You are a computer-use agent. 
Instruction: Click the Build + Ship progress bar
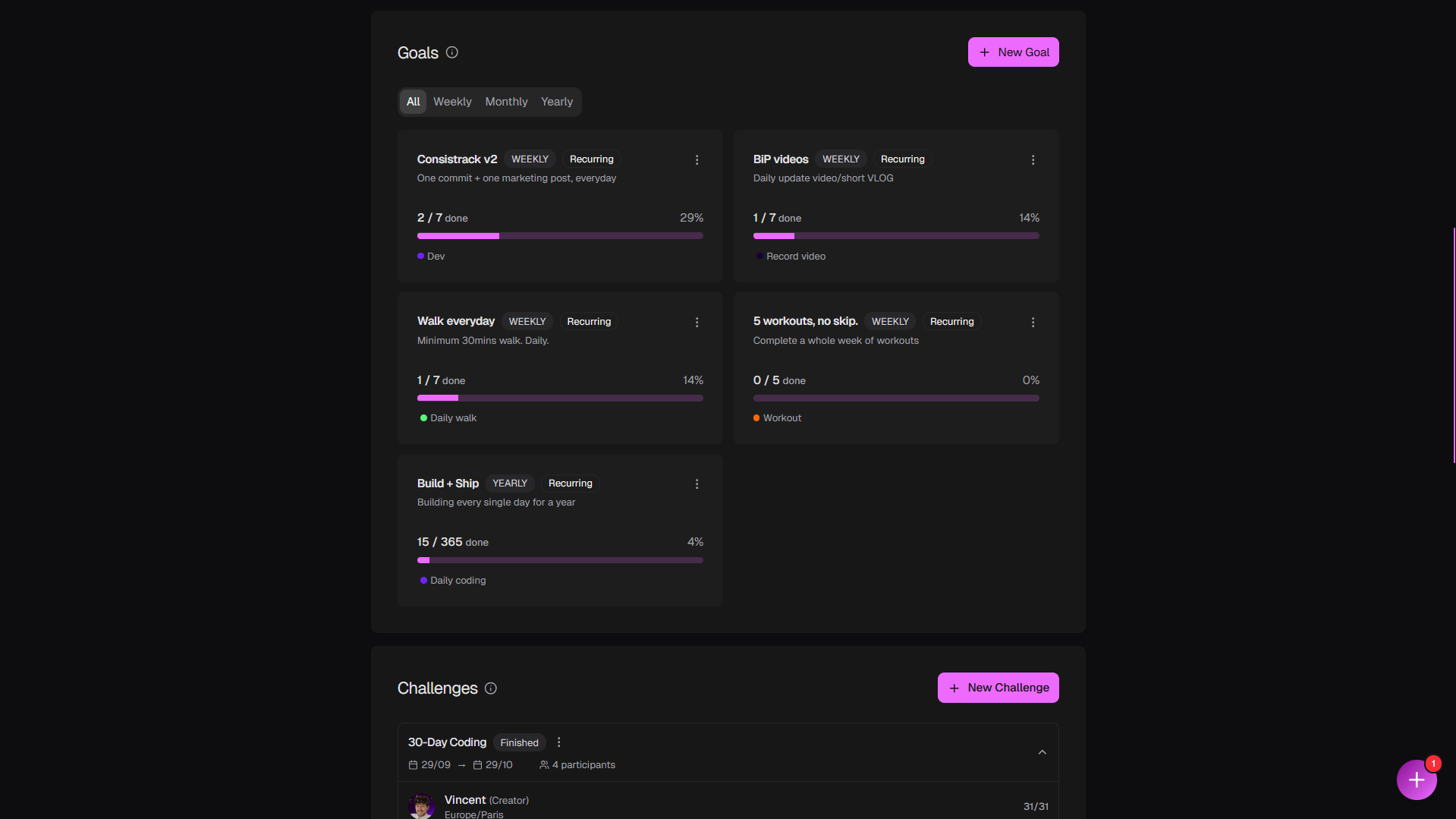[x=560, y=560]
